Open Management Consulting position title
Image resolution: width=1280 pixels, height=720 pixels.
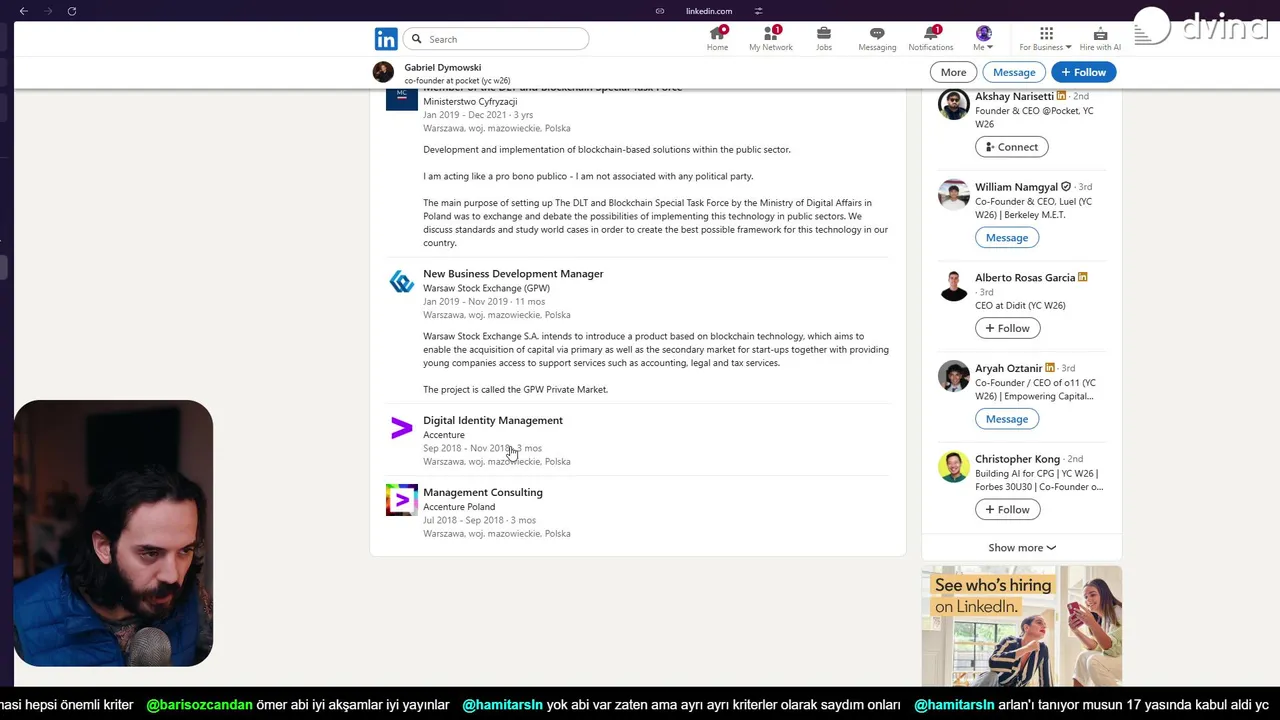tap(483, 492)
